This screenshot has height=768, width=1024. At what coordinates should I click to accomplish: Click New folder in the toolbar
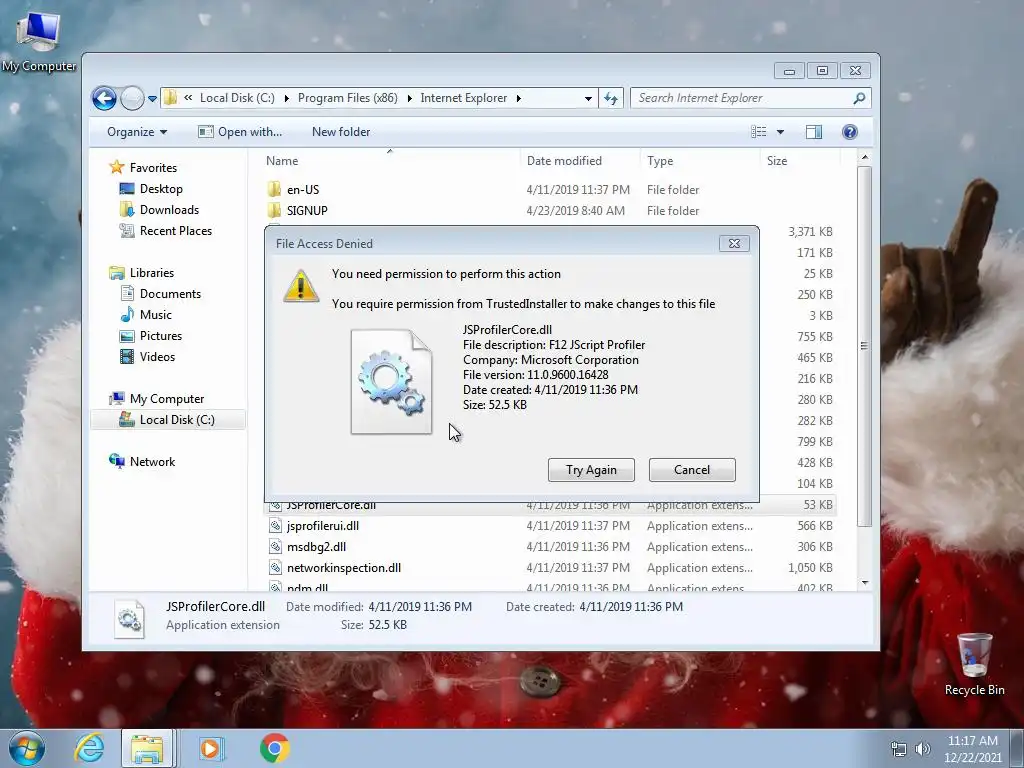pyautogui.click(x=341, y=132)
